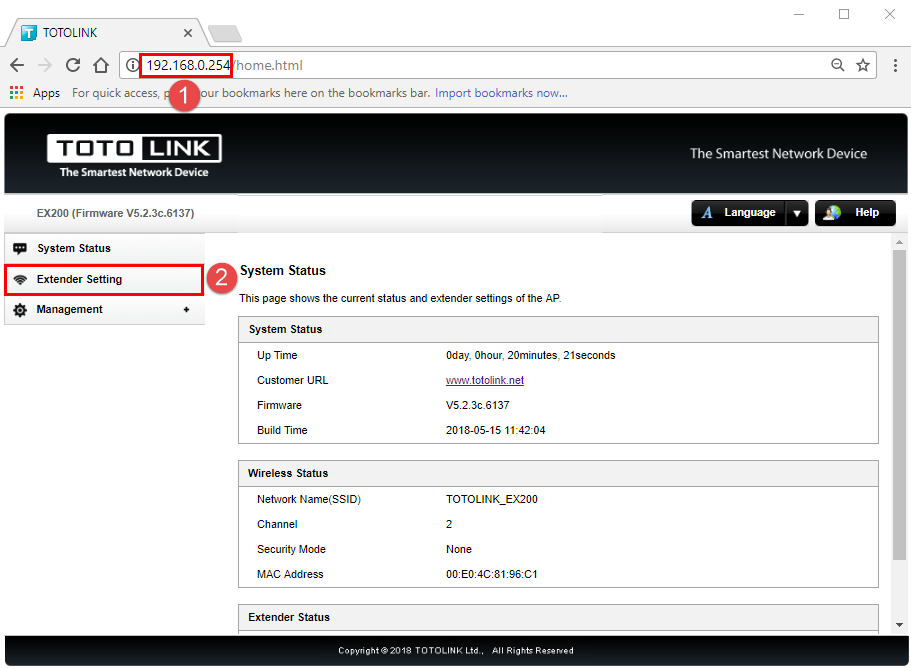Click the MAC Address value 00:E0:4C:81:96:C1
This screenshot has width=911, height=668.
pyautogui.click(x=492, y=574)
